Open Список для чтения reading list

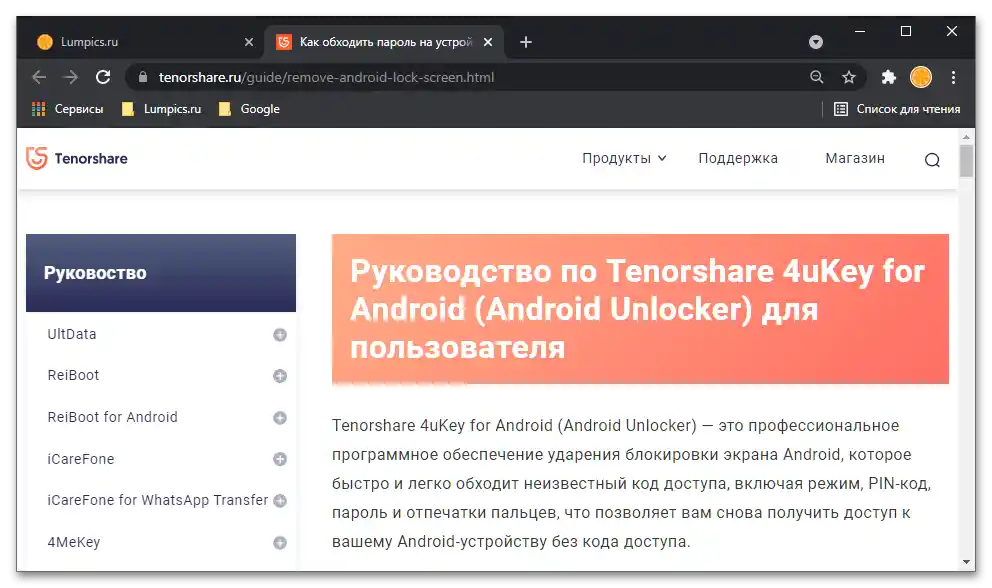pos(896,109)
